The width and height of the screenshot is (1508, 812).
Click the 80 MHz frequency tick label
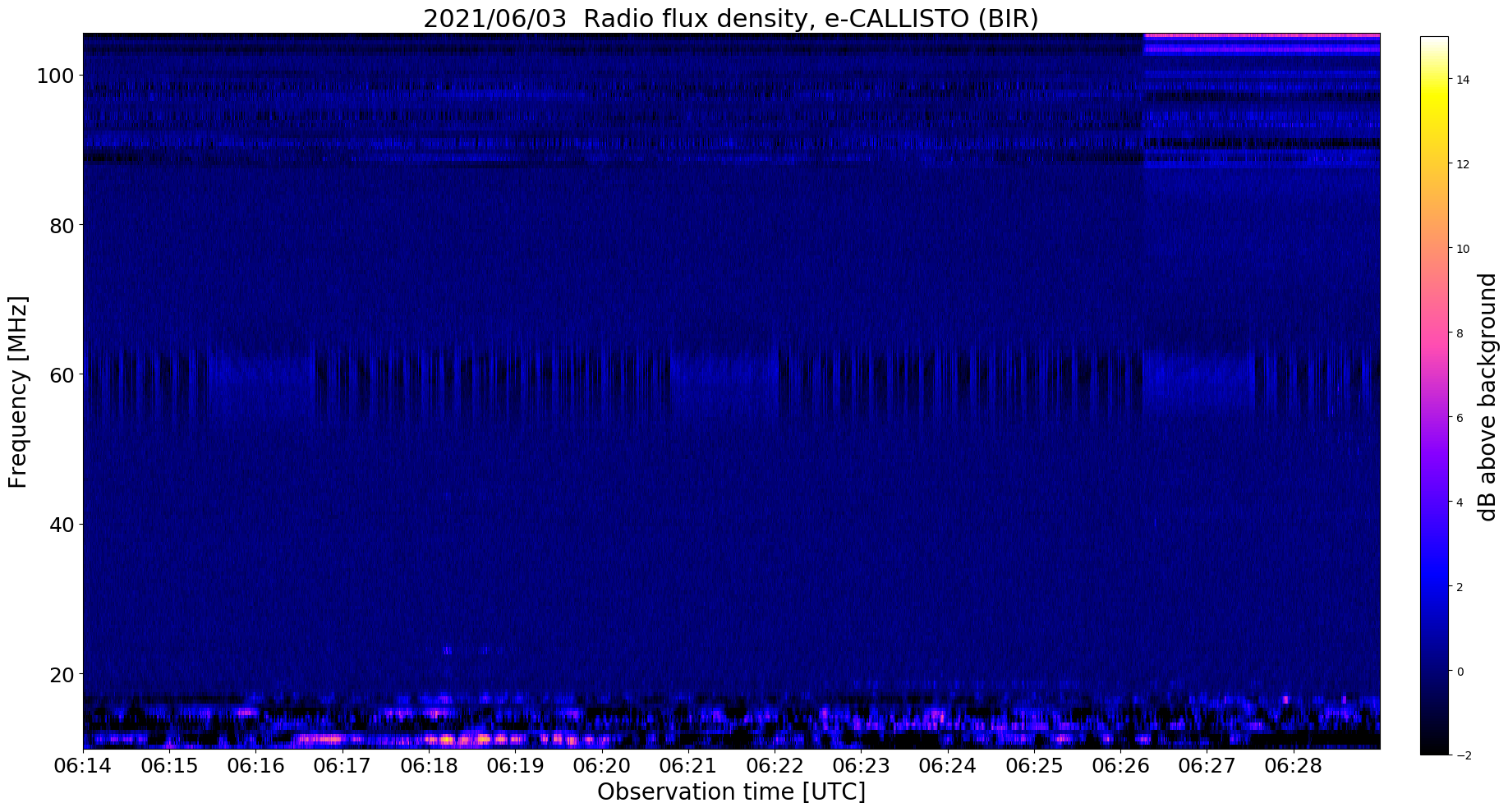point(62,225)
